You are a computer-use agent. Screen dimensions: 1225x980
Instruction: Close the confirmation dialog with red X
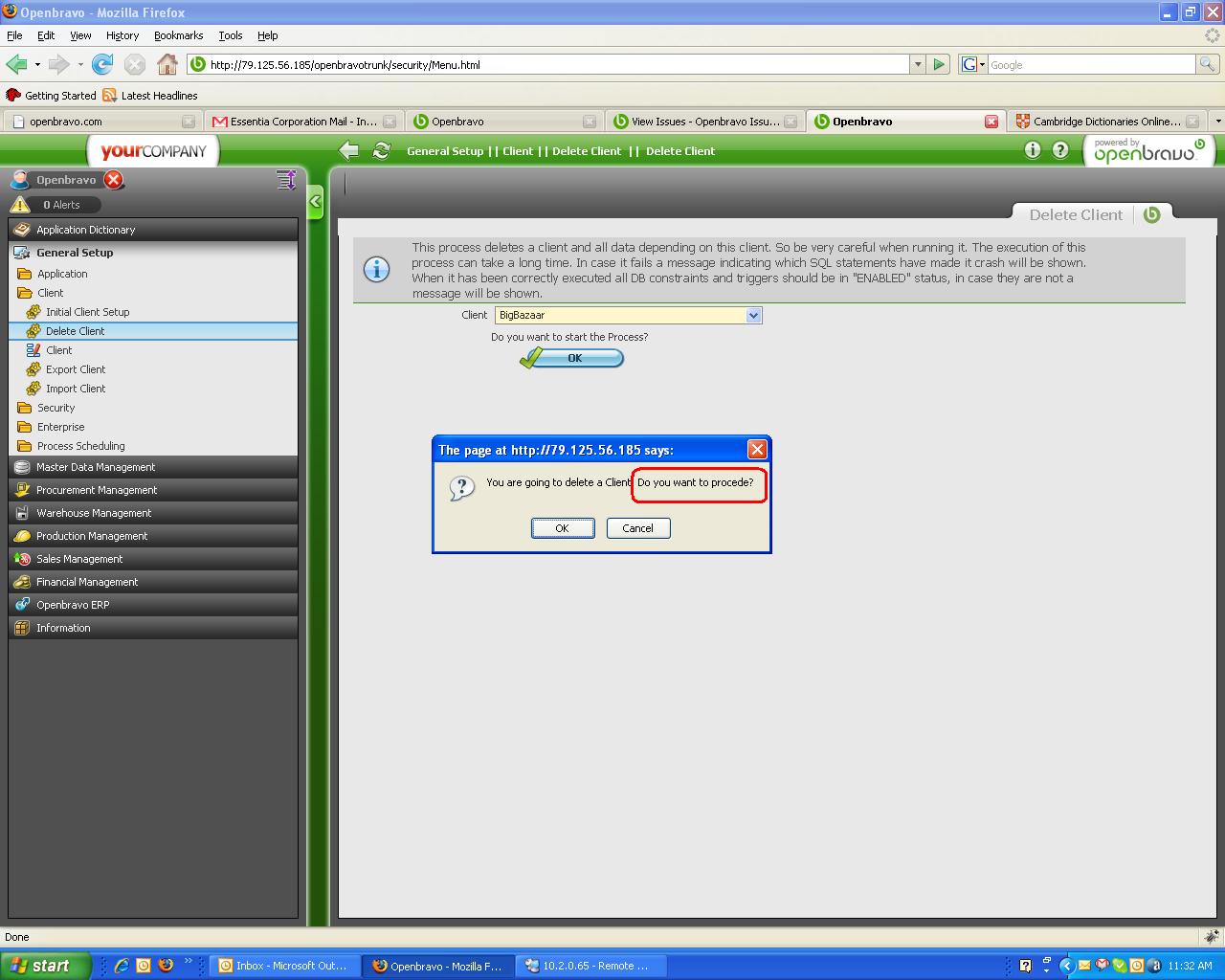[757, 449]
